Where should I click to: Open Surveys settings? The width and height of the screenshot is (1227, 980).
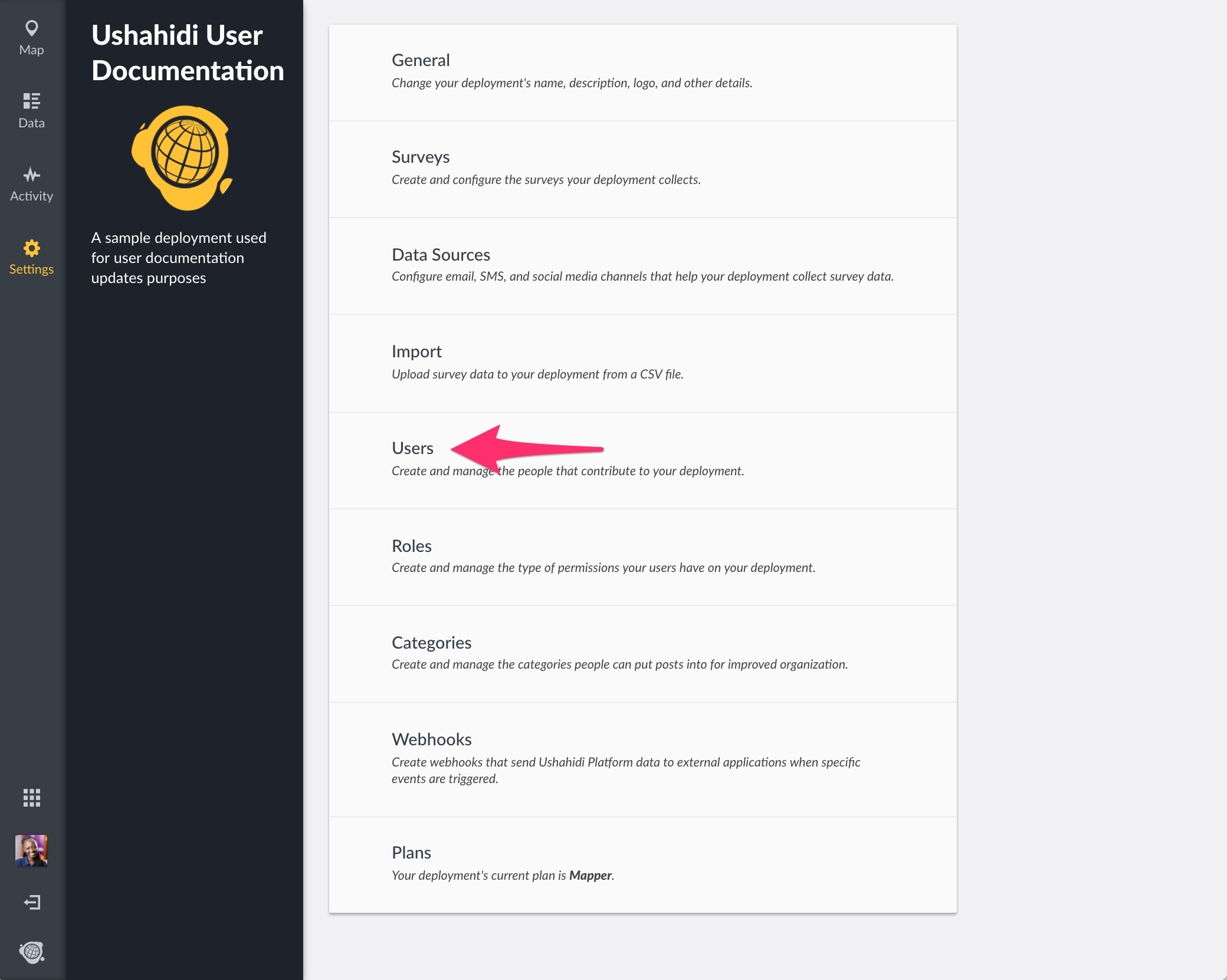421,157
